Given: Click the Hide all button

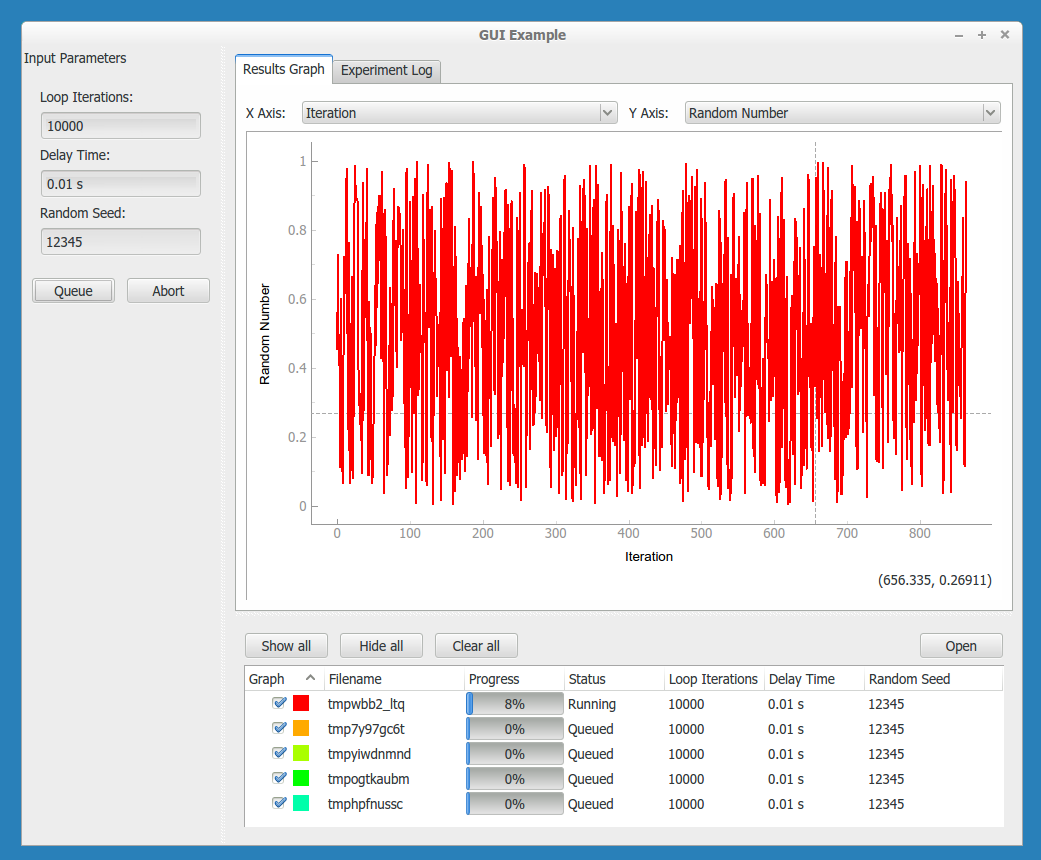Looking at the screenshot, I should 381,646.
